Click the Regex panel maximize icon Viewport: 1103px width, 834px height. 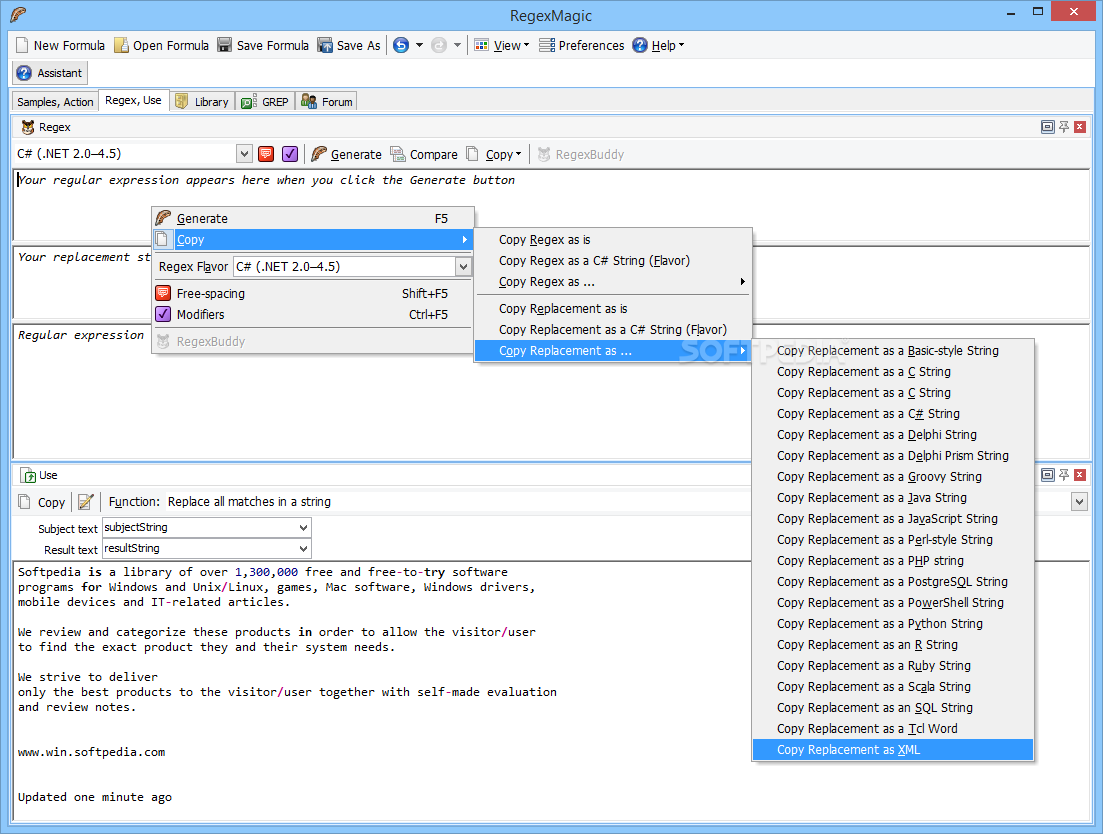click(1047, 127)
